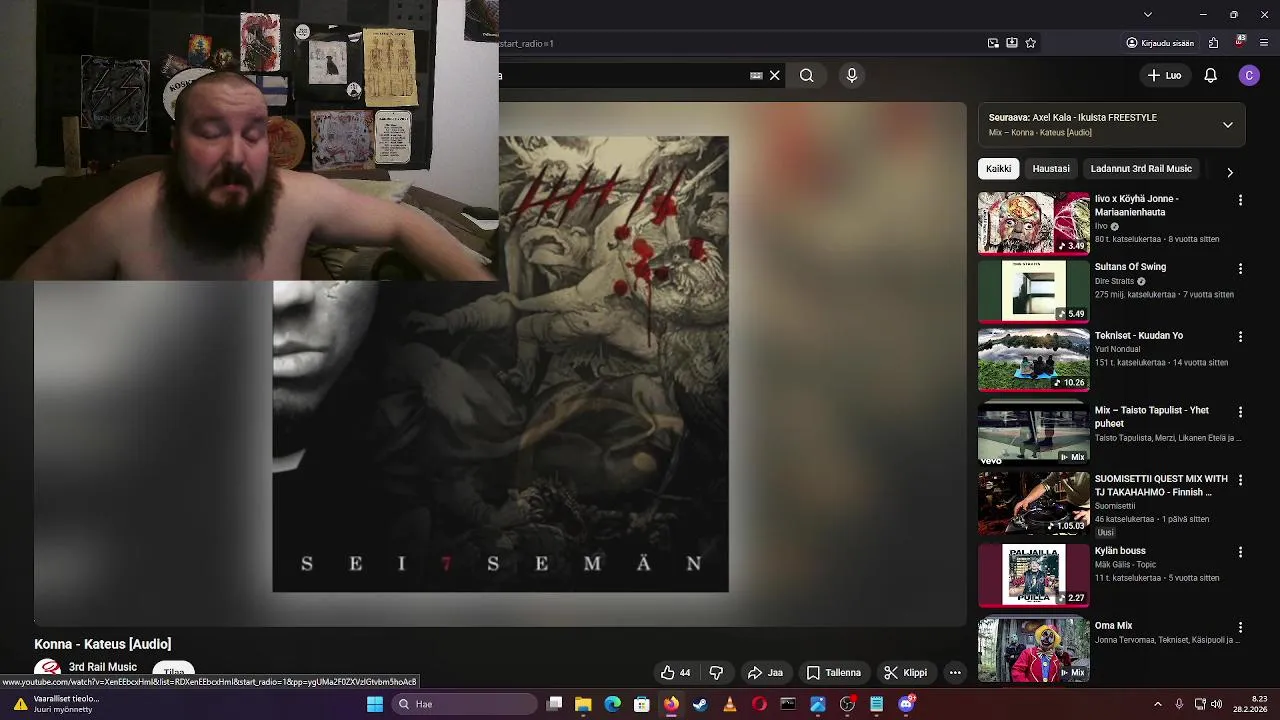Open 3rd Rail Music channel name
The width and height of the screenshot is (1280, 720).
point(103,667)
